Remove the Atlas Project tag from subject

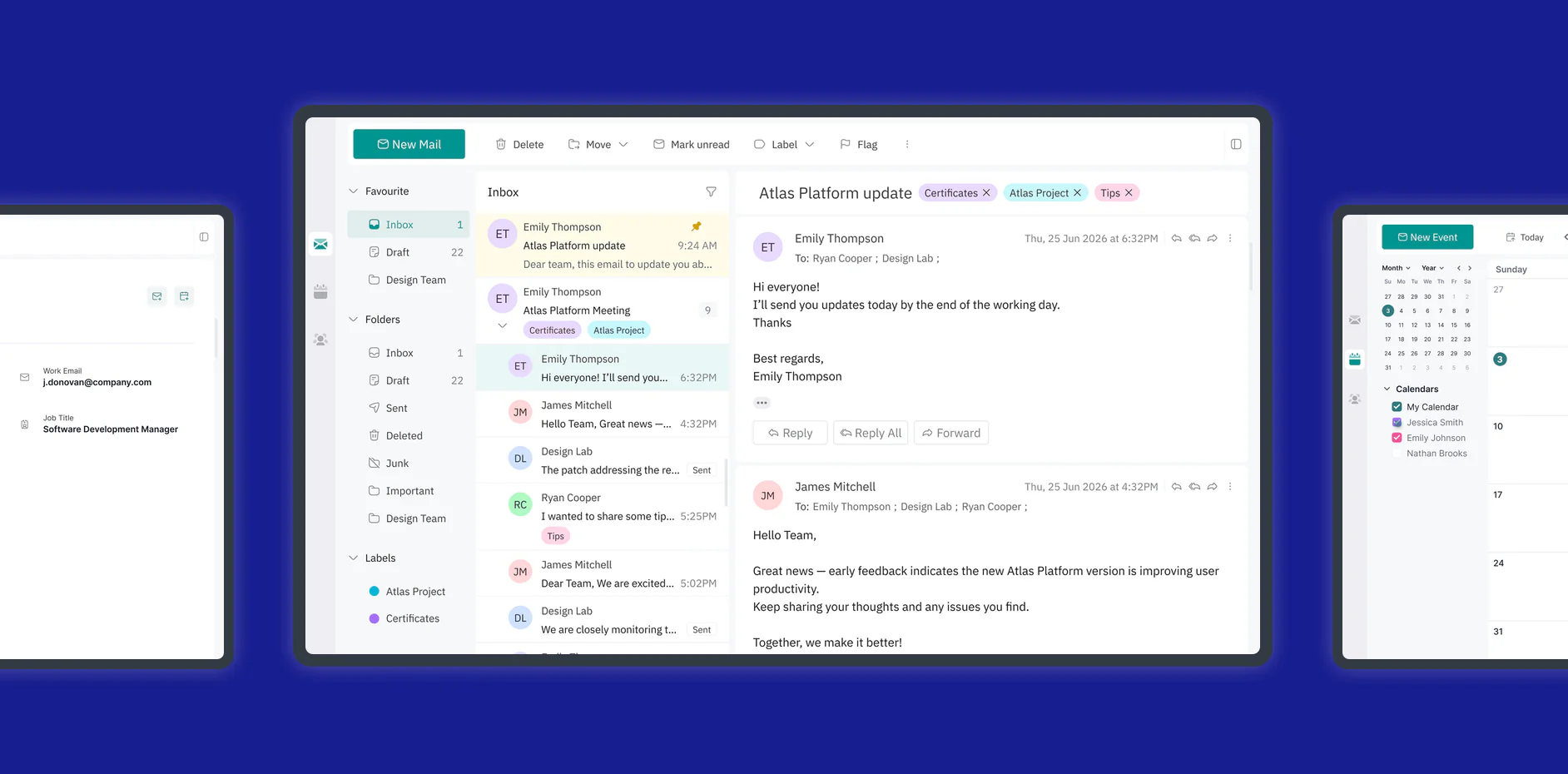(1077, 192)
